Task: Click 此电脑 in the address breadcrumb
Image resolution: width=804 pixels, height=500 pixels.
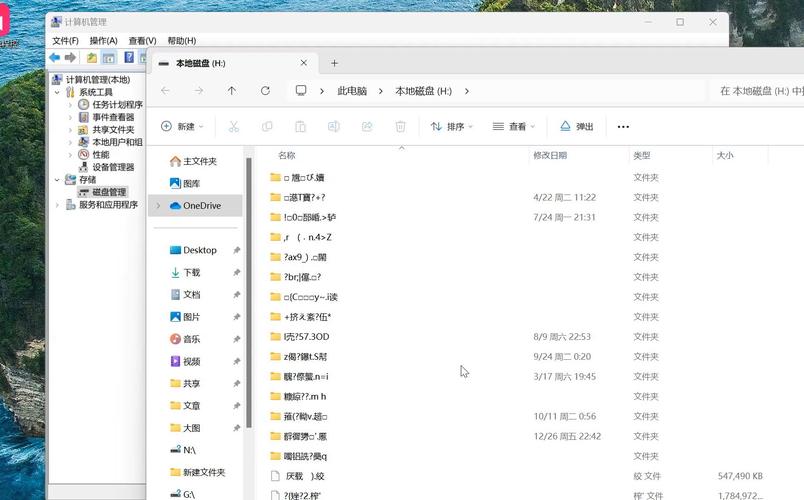Action: (352, 91)
